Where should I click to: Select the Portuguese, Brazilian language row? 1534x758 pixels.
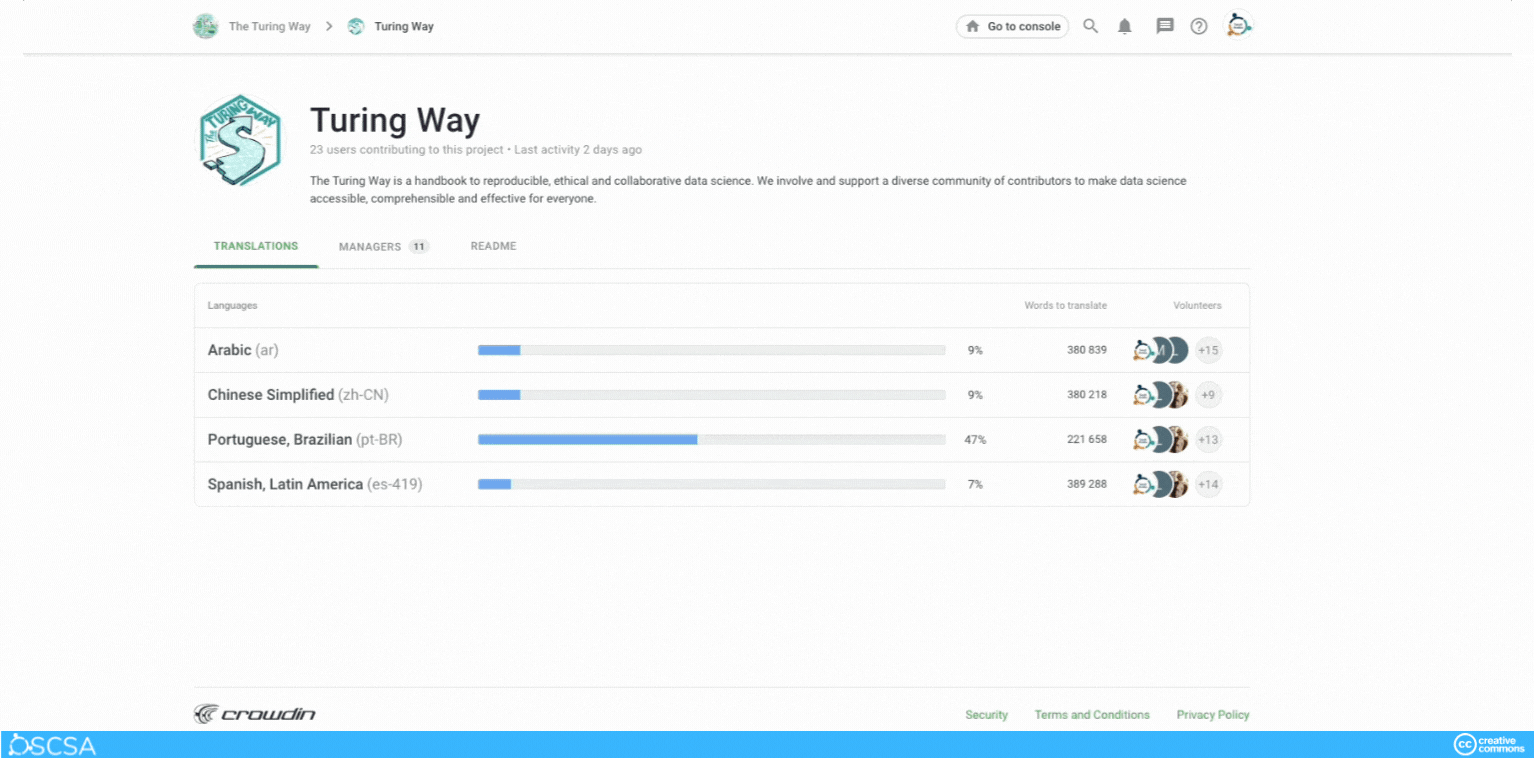coord(303,439)
